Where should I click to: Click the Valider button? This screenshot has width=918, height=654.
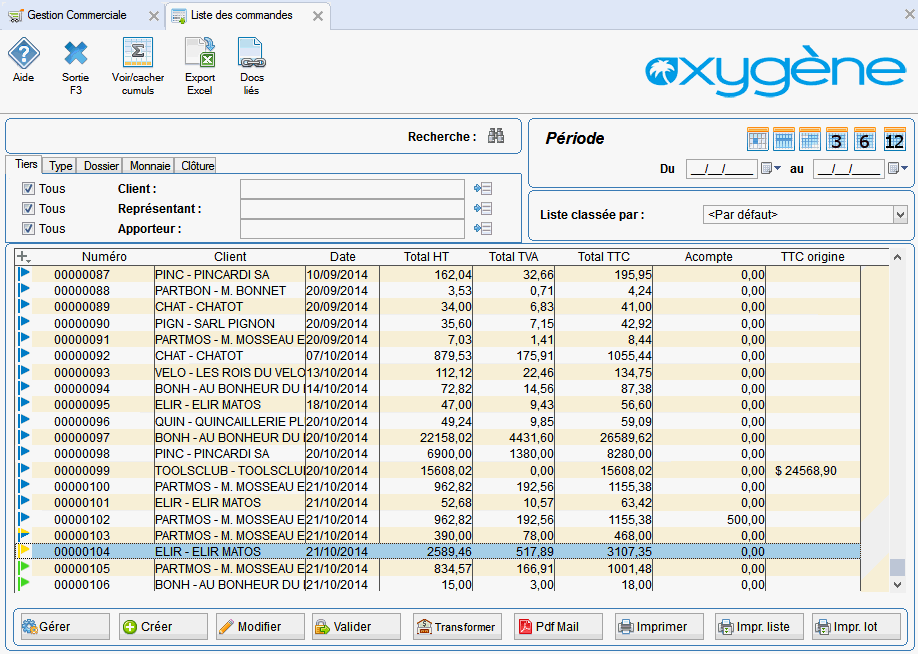[356, 626]
